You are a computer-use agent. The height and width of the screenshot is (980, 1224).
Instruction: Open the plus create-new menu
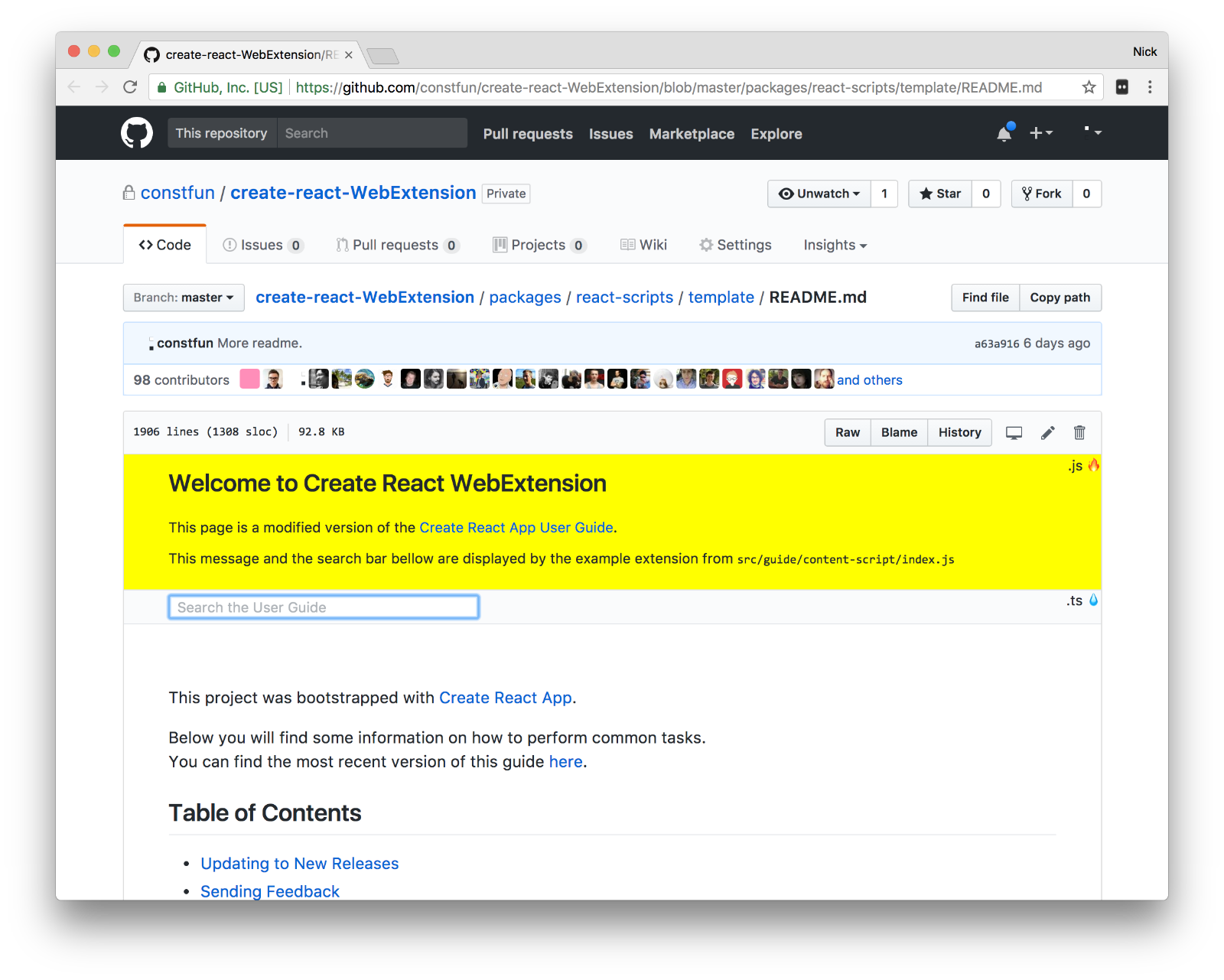click(x=1041, y=133)
